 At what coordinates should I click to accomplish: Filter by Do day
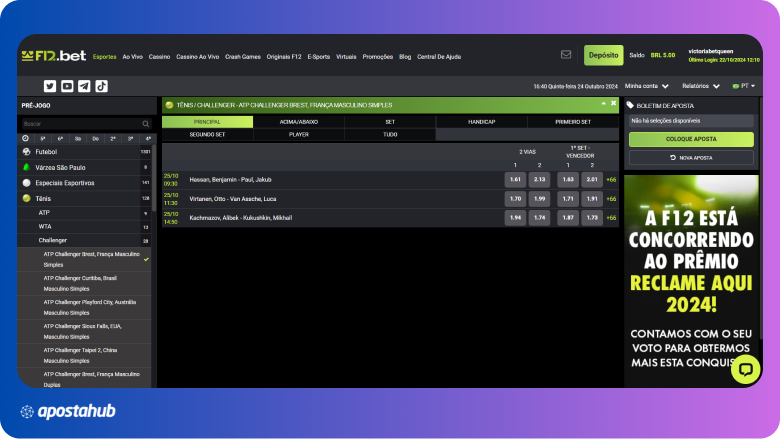(96, 139)
